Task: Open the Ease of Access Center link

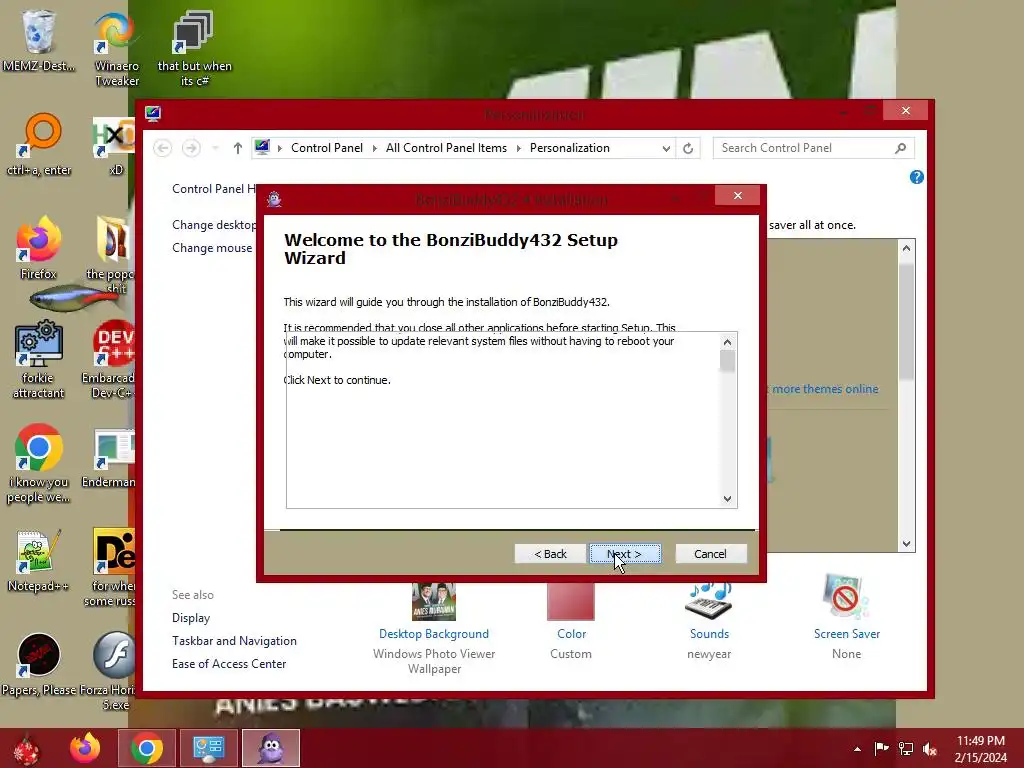Action: [x=229, y=664]
